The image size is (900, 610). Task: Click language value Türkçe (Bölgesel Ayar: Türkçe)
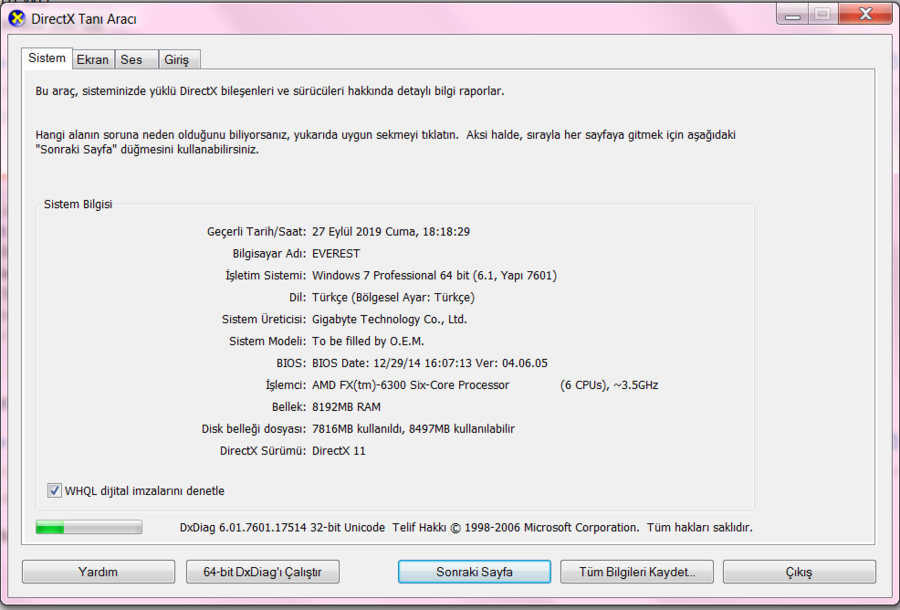click(393, 297)
